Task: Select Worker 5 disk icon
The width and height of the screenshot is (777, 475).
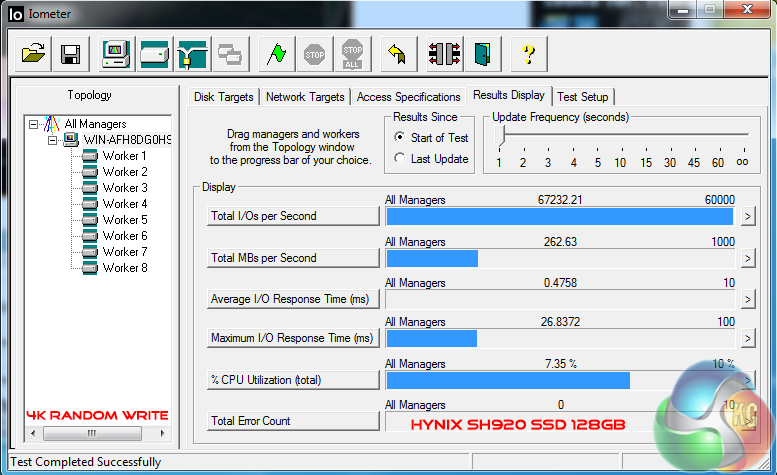Action: click(90, 220)
